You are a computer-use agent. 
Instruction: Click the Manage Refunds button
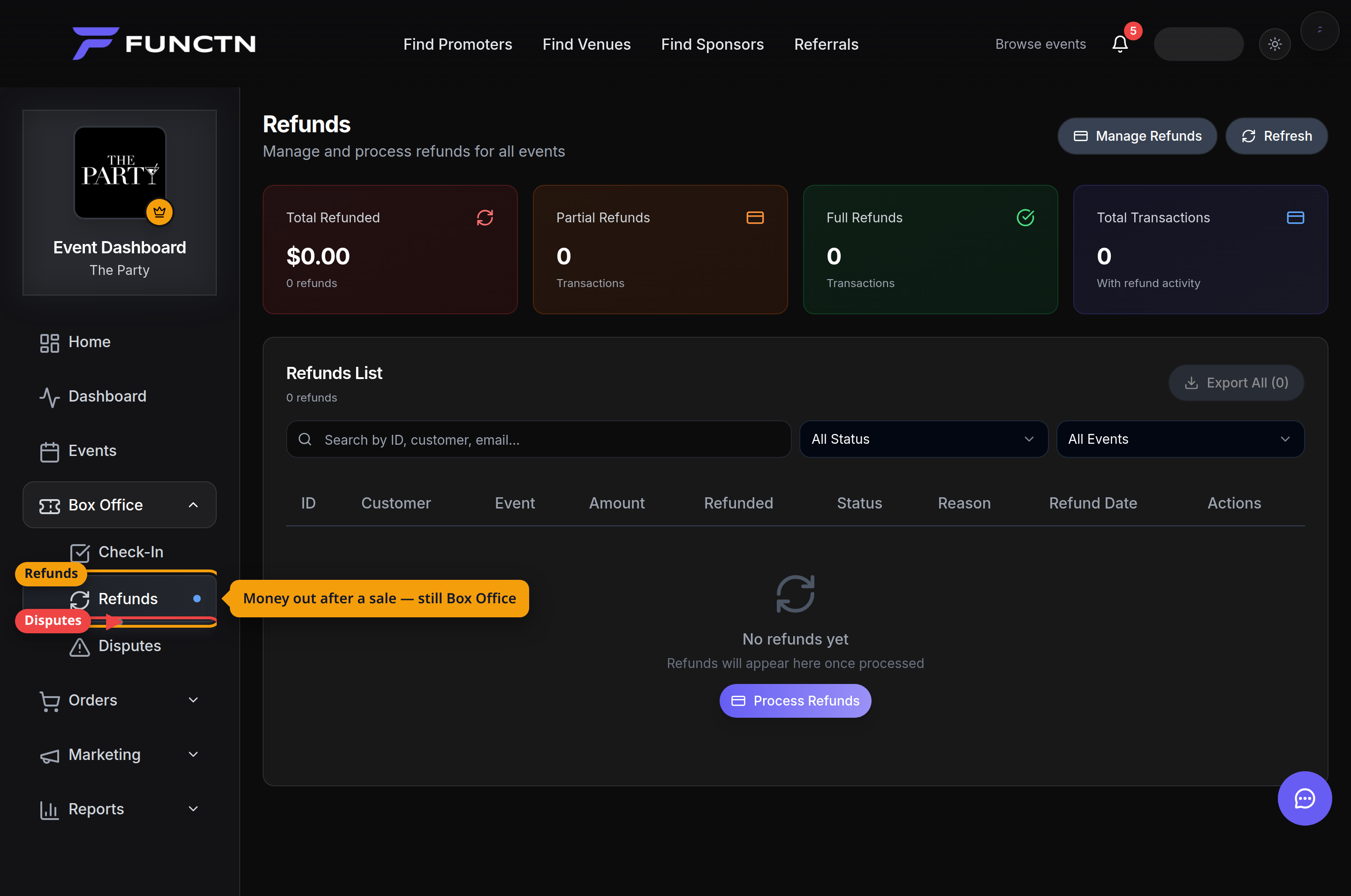[1138, 136]
